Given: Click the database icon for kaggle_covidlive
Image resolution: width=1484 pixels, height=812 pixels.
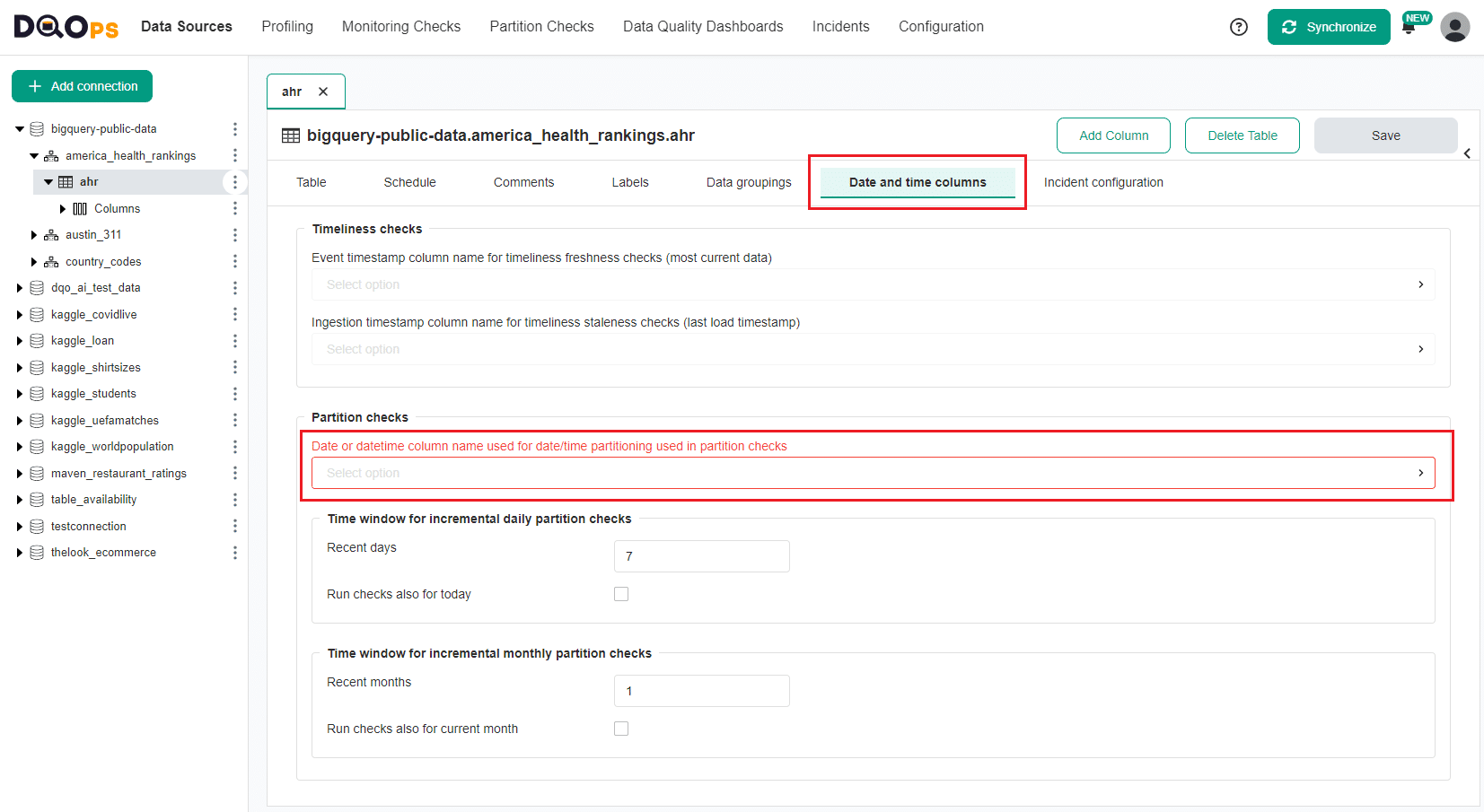Looking at the screenshot, I should (36, 314).
